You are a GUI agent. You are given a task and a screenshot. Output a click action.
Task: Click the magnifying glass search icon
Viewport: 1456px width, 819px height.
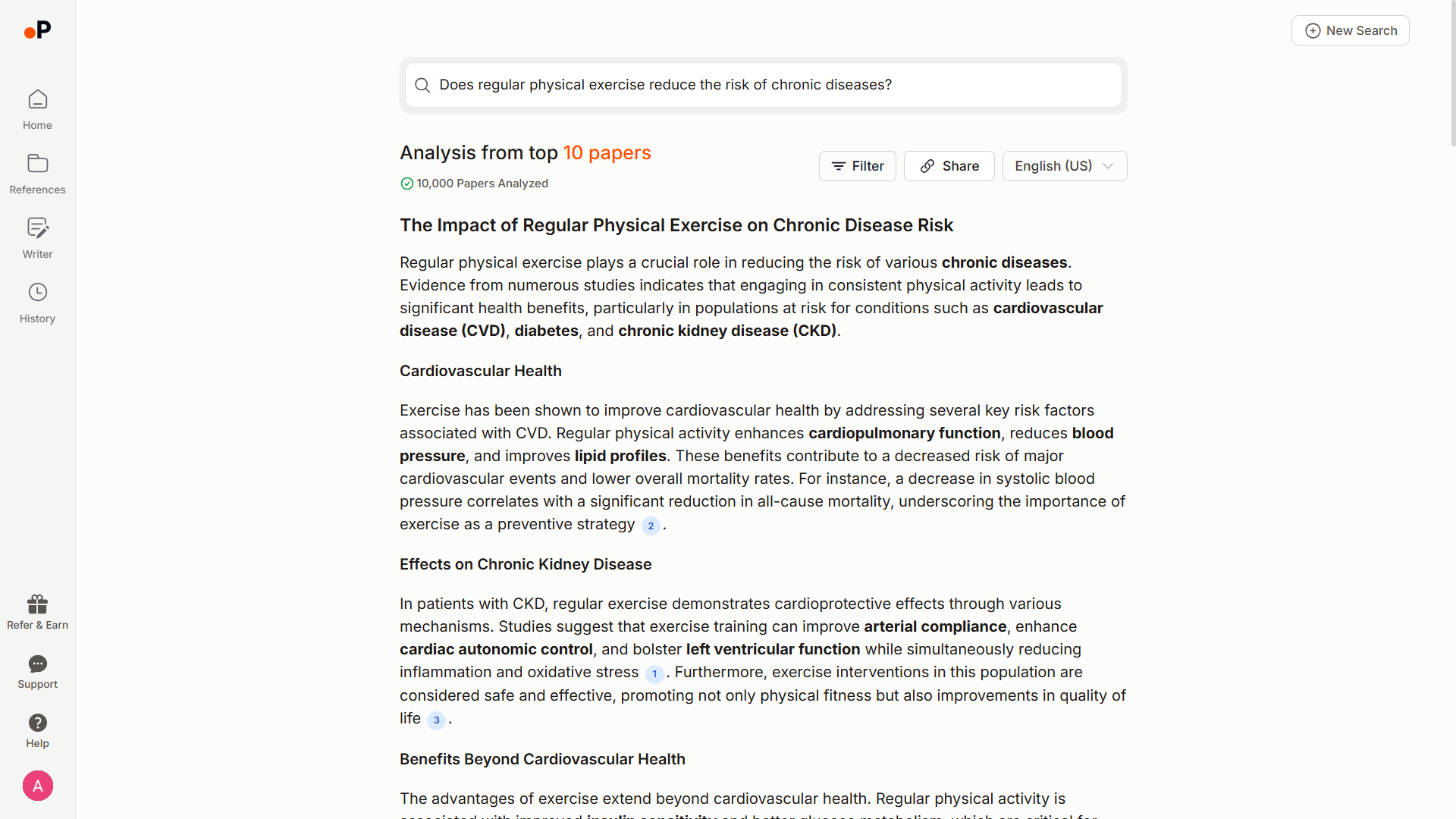coord(422,85)
